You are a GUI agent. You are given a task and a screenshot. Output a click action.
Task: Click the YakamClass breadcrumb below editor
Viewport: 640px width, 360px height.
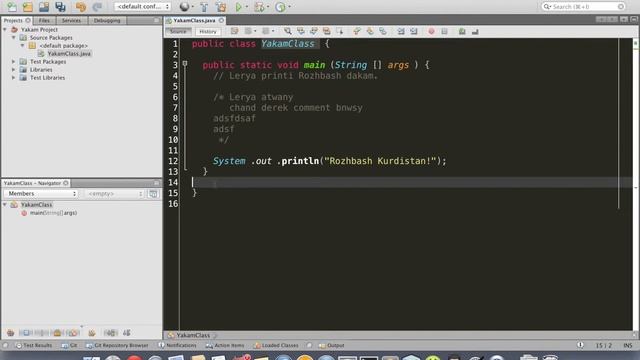pos(193,335)
